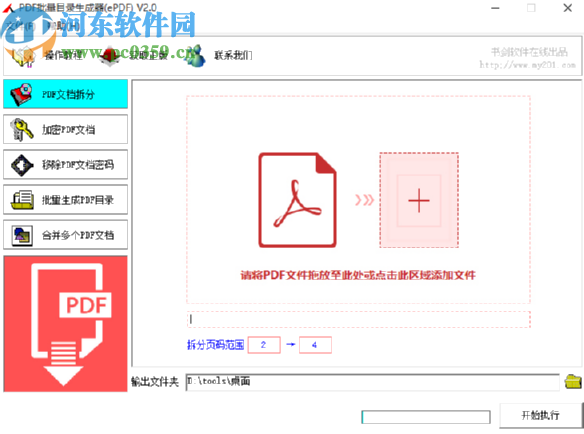This screenshot has height=434, width=584.
Task: Click the red download icon in toolbar
Action: 111,56
